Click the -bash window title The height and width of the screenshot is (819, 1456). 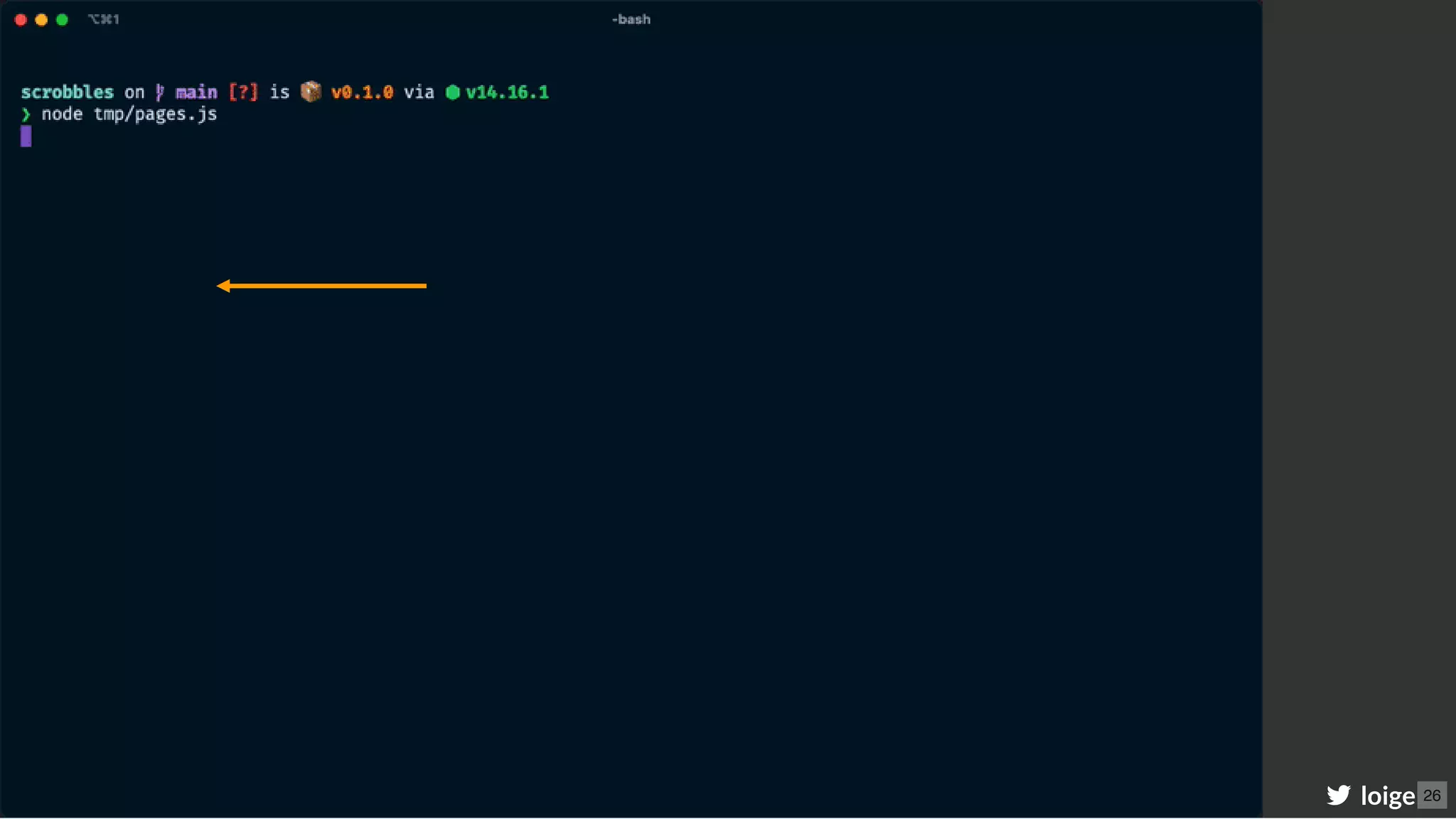[631, 20]
